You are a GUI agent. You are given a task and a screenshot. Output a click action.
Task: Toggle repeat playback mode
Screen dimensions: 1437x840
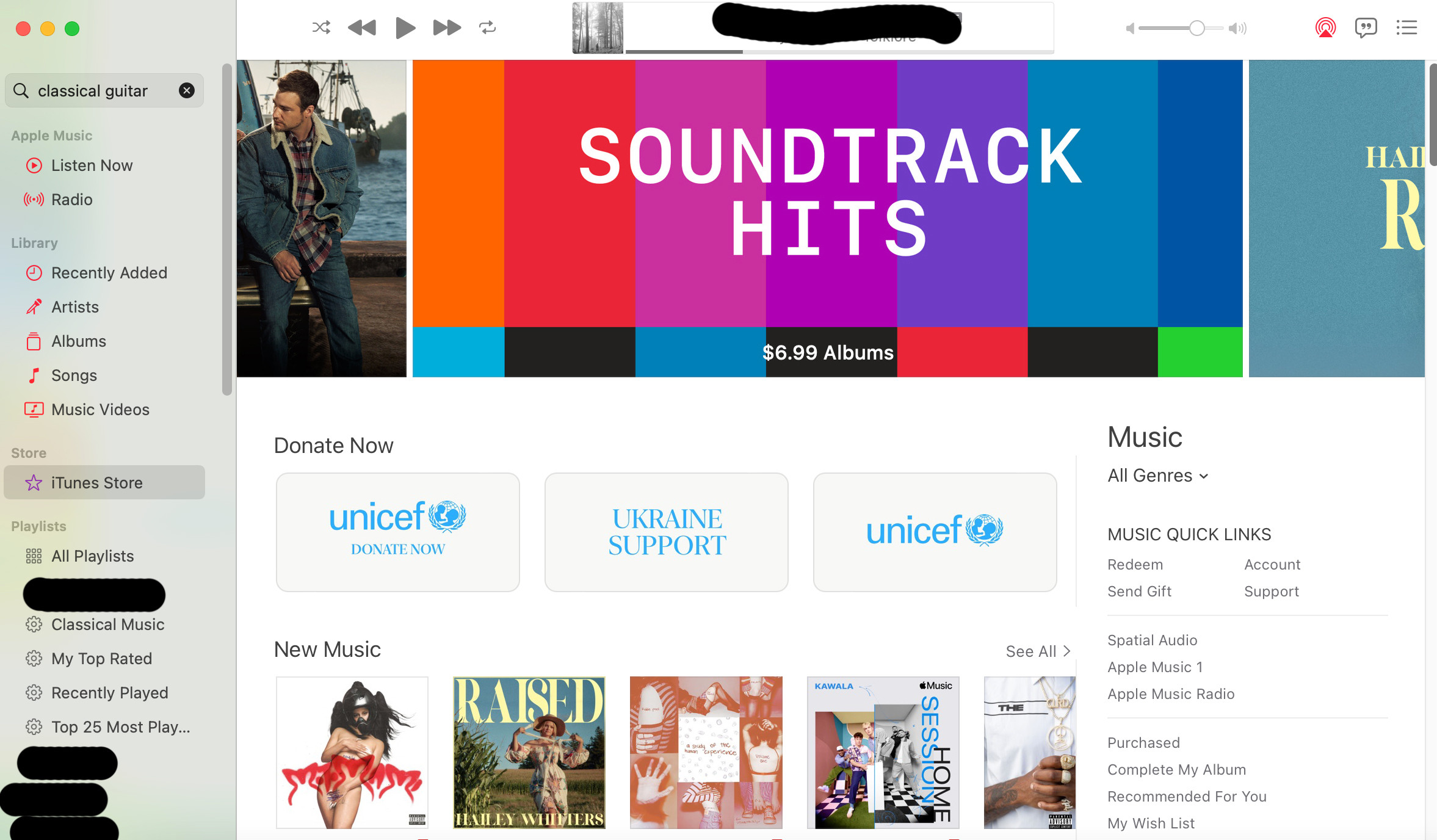tap(487, 27)
